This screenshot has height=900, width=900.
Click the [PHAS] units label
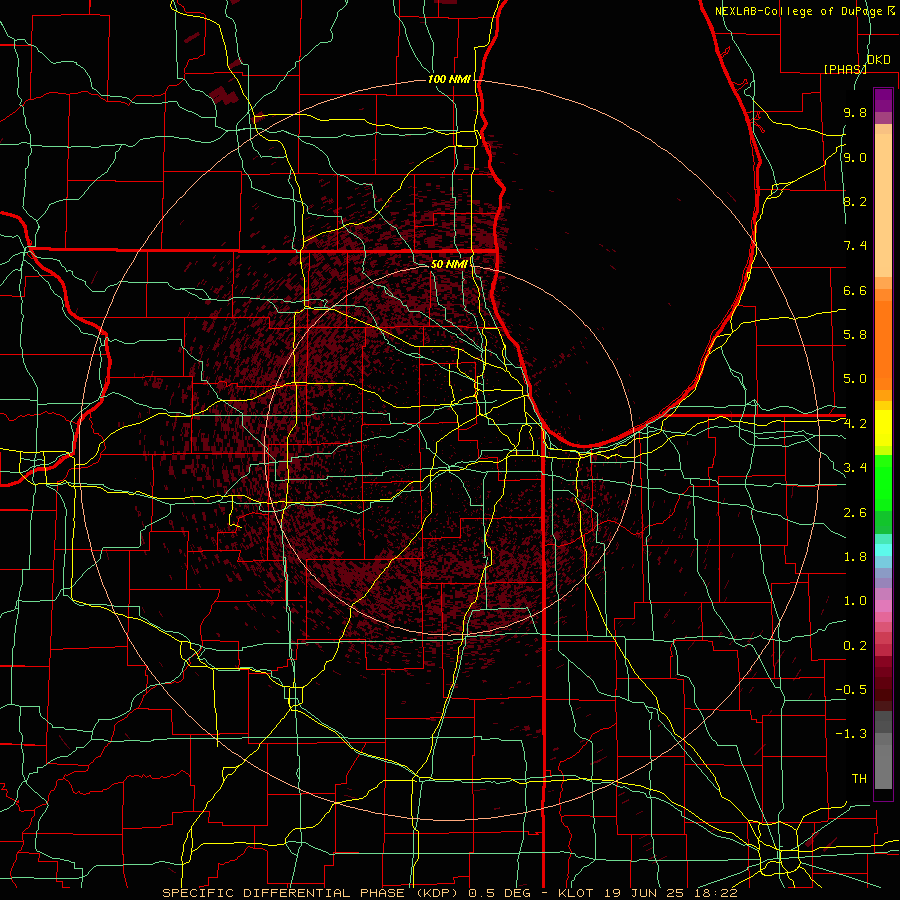click(x=845, y=69)
